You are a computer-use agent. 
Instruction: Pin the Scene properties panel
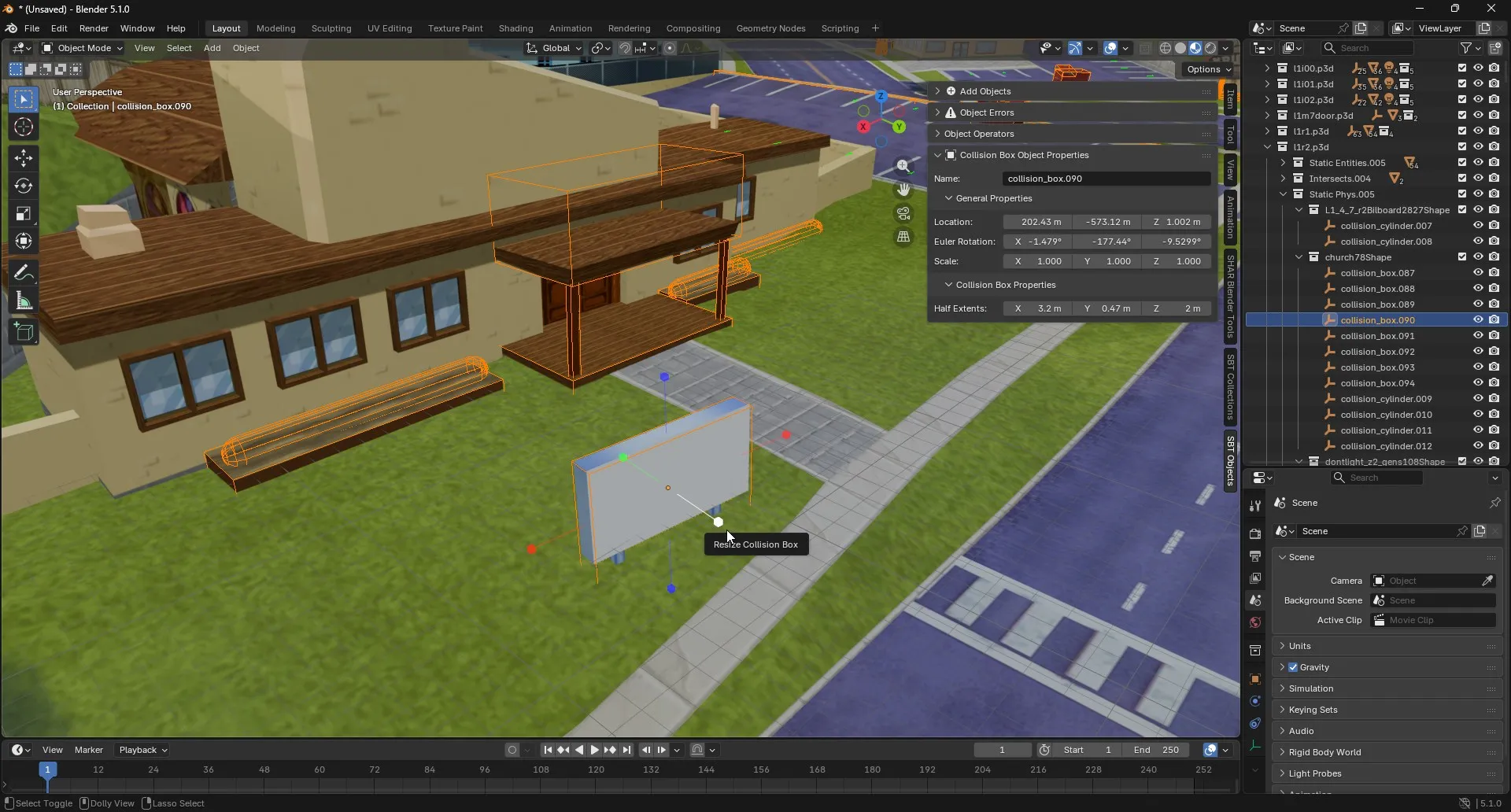pyautogui.click(x=1494, y=503)
